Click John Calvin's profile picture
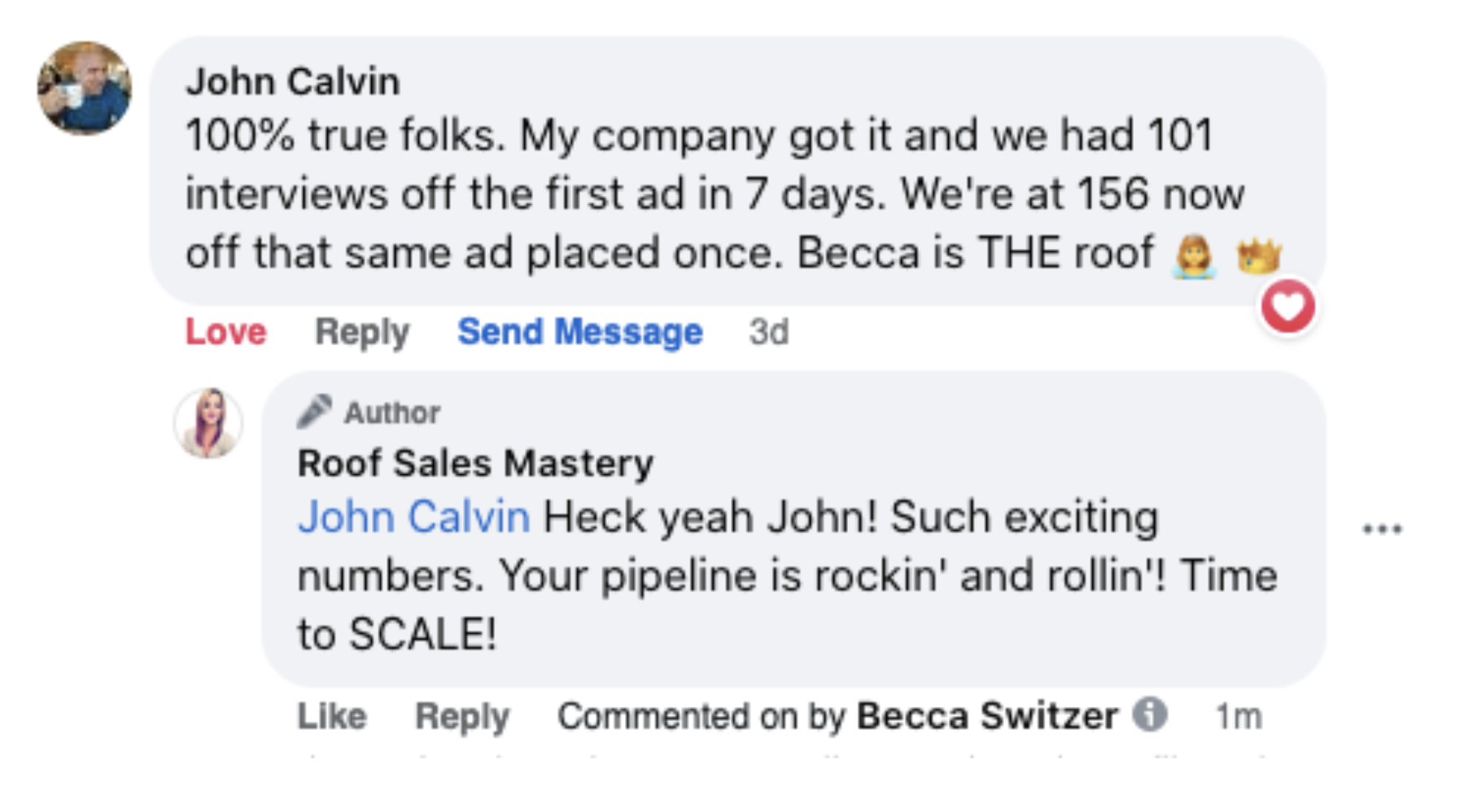This screenshot has width=1460, height=812. (85, 88)
